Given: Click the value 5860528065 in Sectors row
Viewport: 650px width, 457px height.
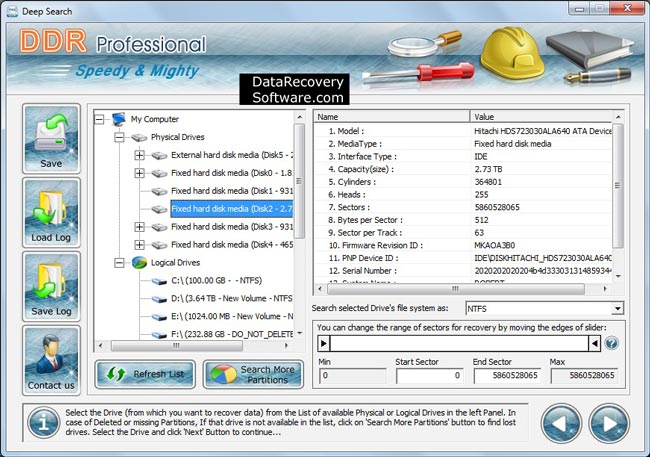Looking at the screenshot, I should coord(497,207).
